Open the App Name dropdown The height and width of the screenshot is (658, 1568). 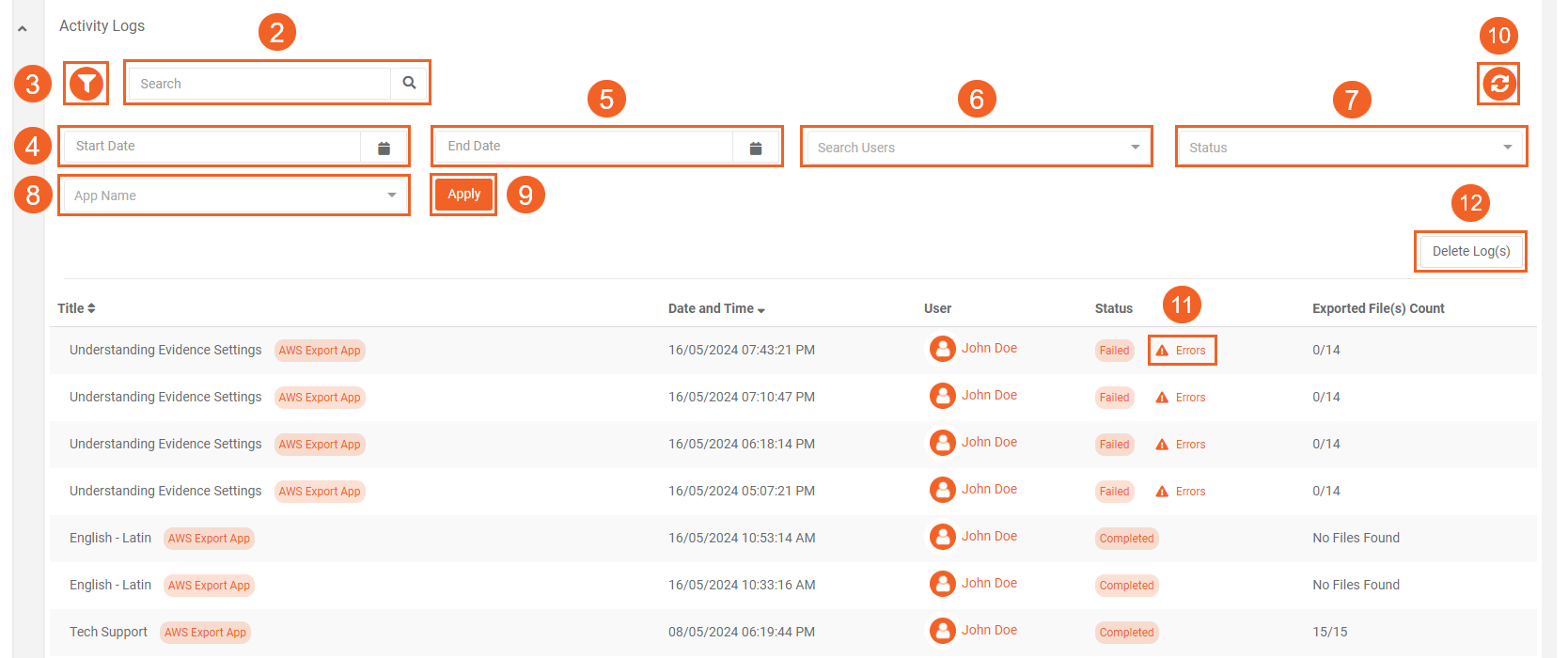[x=234, y=196]
